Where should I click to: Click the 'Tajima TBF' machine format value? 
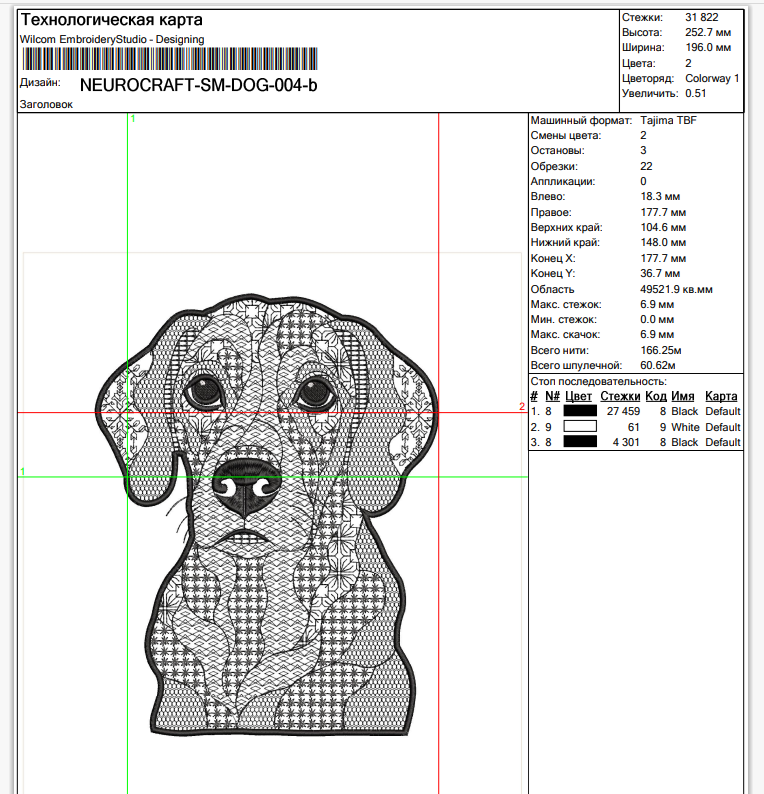point(668,121)
